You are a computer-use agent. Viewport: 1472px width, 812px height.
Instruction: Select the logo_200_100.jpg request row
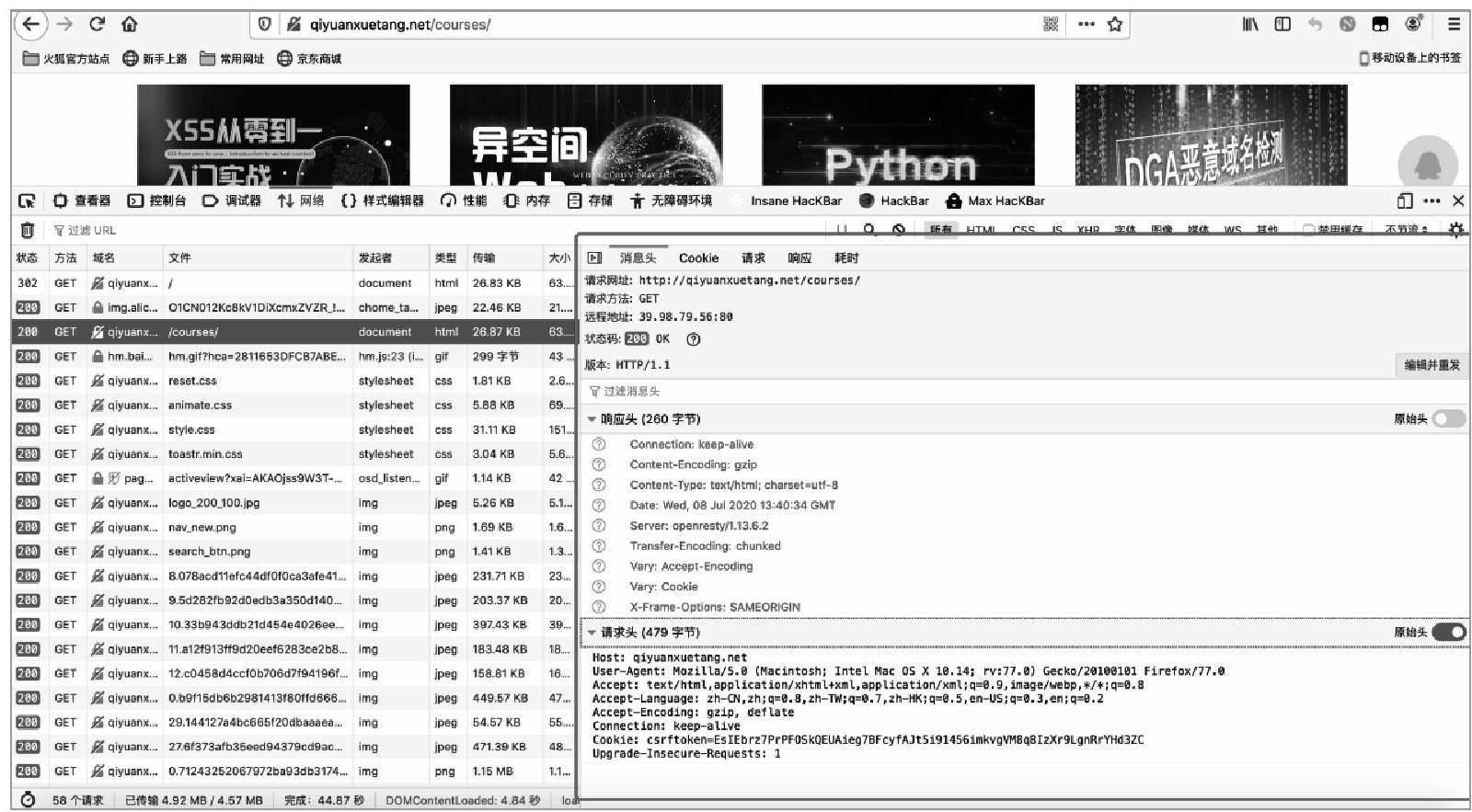pyautogui.click(x=293, y=503)
